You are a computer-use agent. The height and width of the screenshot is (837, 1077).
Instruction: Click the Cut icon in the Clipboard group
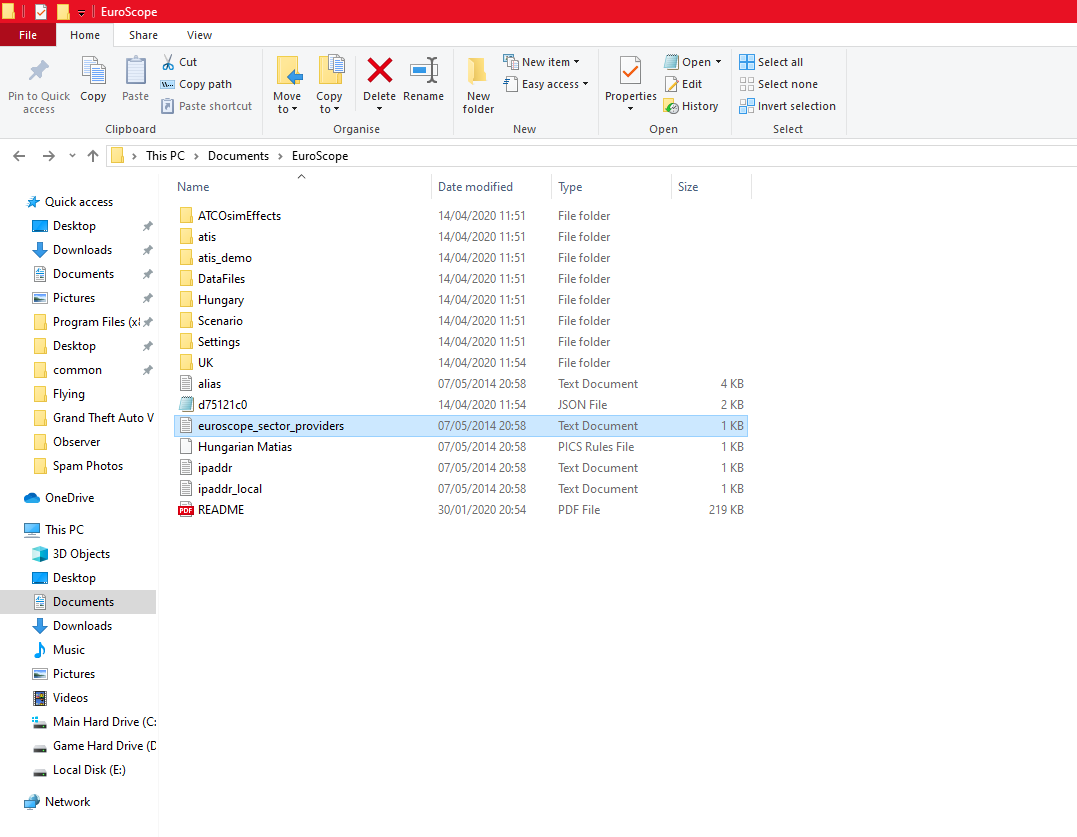click(170, 61)
